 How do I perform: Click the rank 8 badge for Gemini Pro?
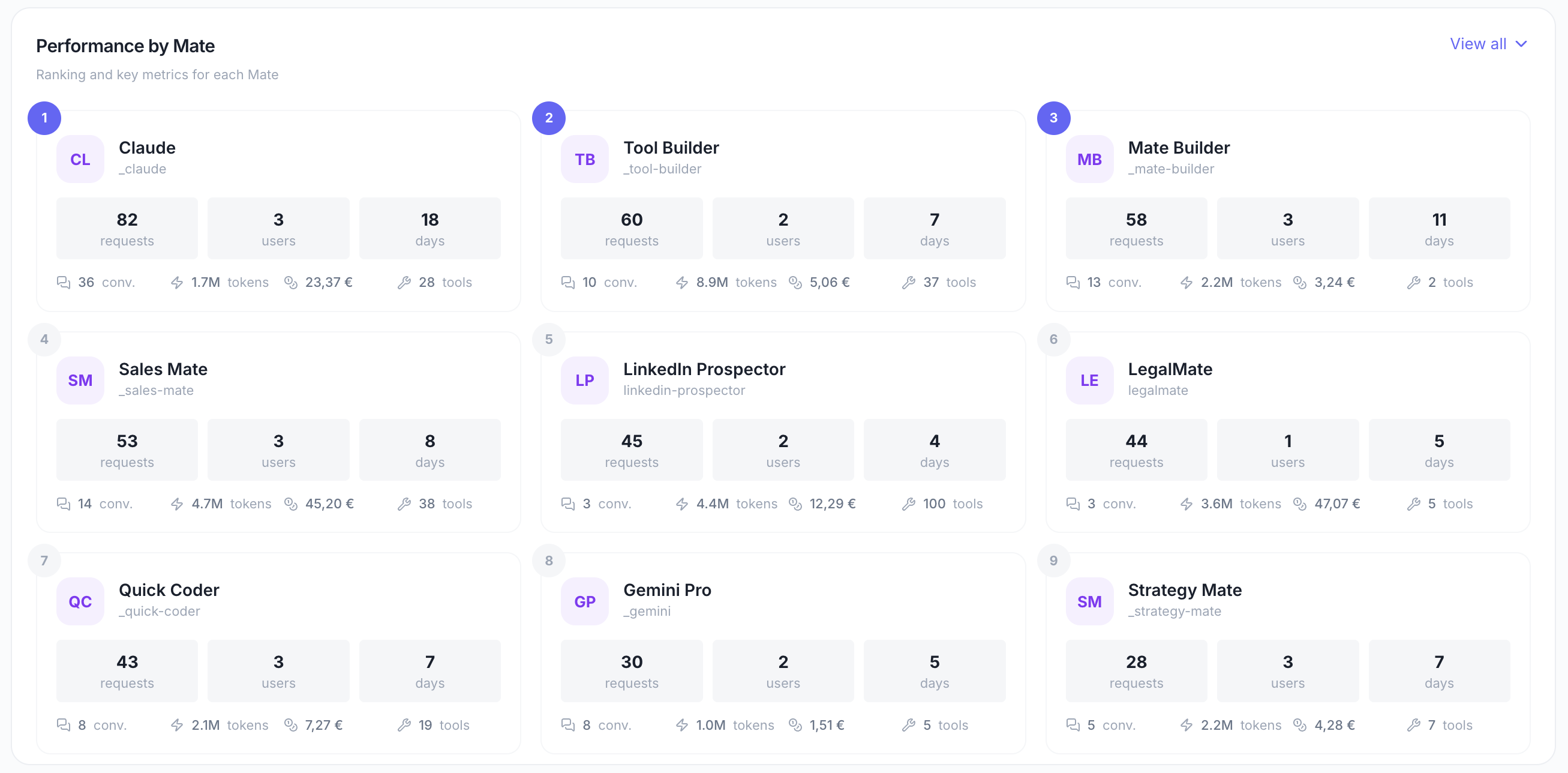pyautogui.click(x=548, y=561)
